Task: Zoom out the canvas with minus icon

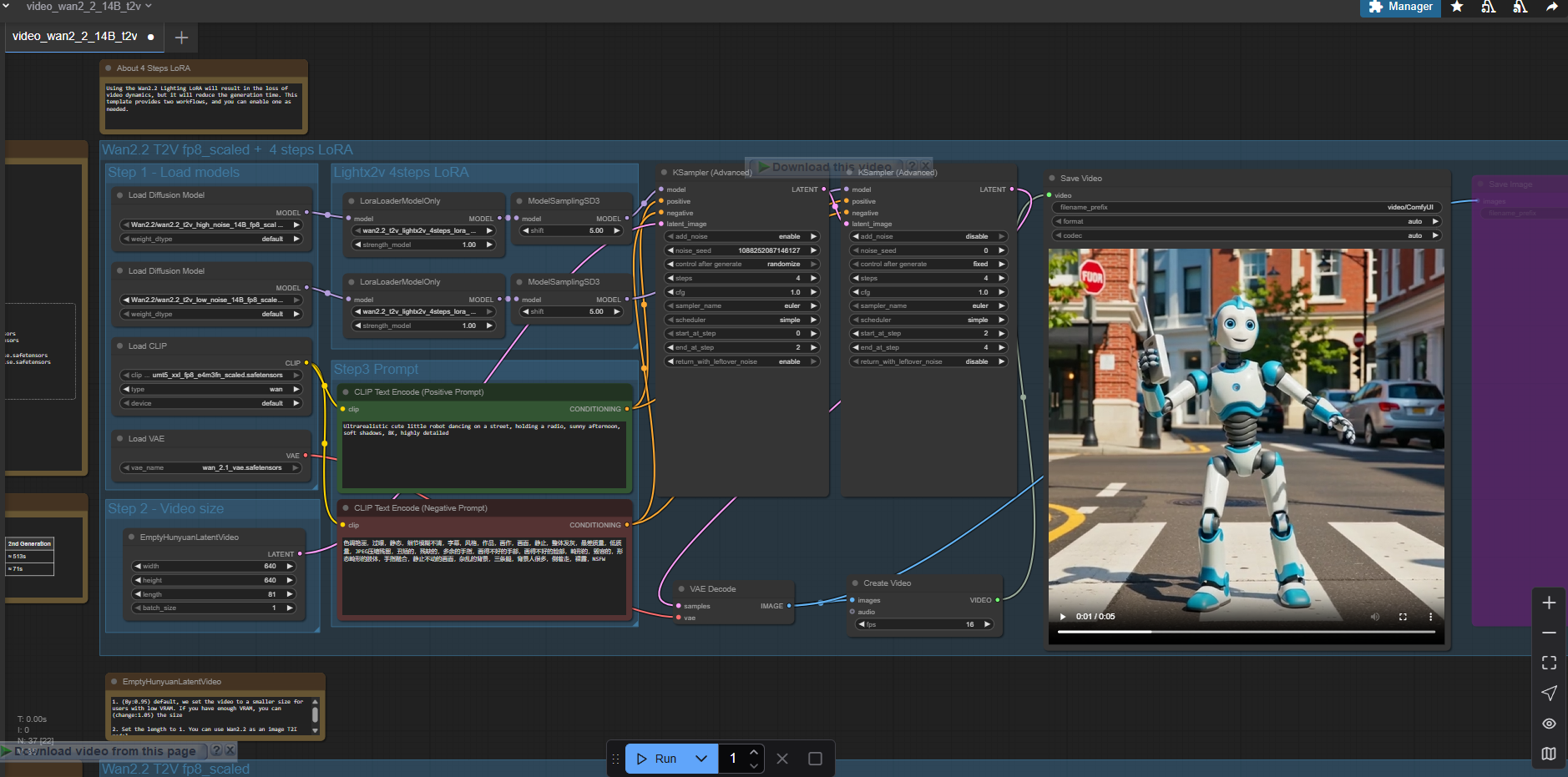Action: coord(1549,633)
